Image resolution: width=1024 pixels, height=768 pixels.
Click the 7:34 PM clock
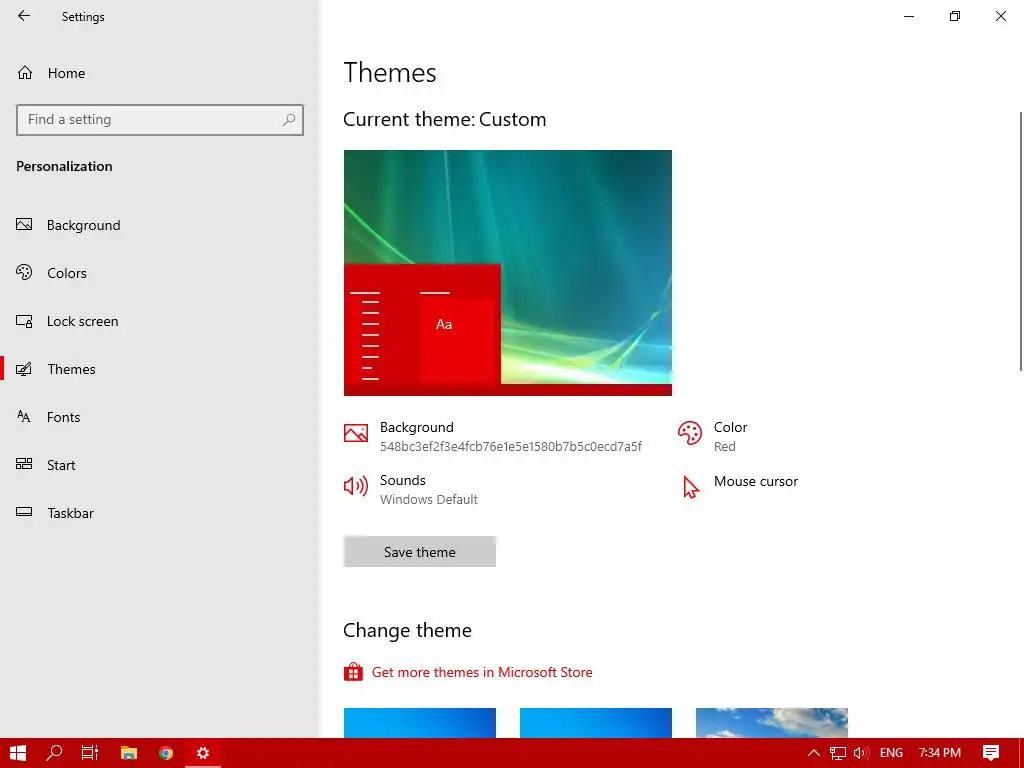coord(940,753)
